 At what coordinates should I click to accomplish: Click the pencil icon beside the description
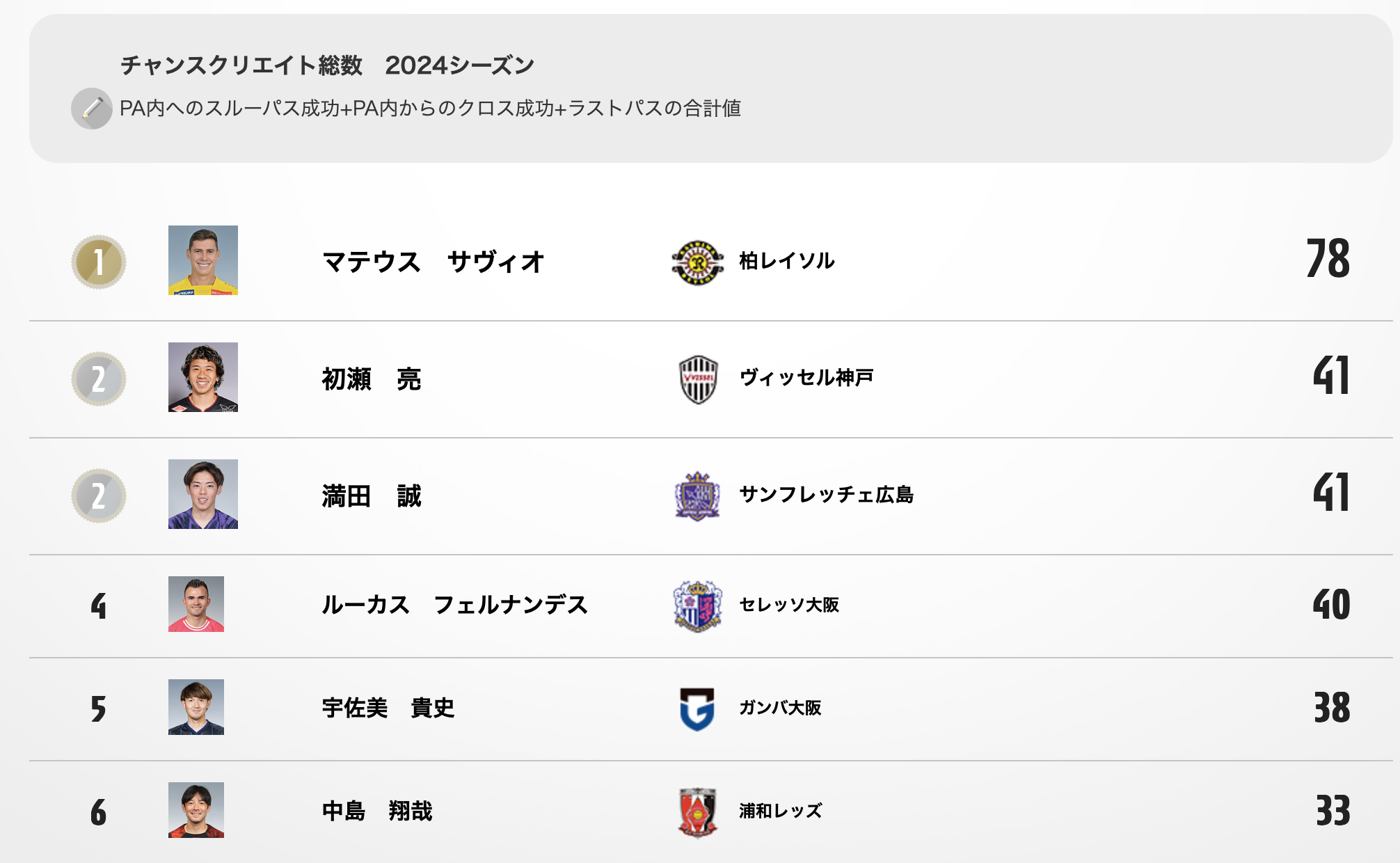coord(92,109)
